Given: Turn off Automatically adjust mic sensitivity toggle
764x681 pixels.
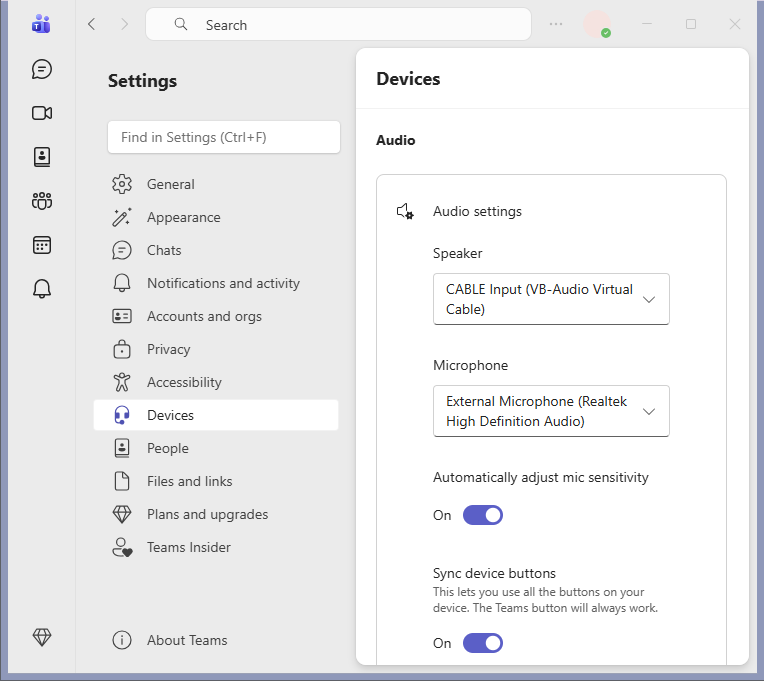Looking at the screenshot, I should [x=482, y=515].
